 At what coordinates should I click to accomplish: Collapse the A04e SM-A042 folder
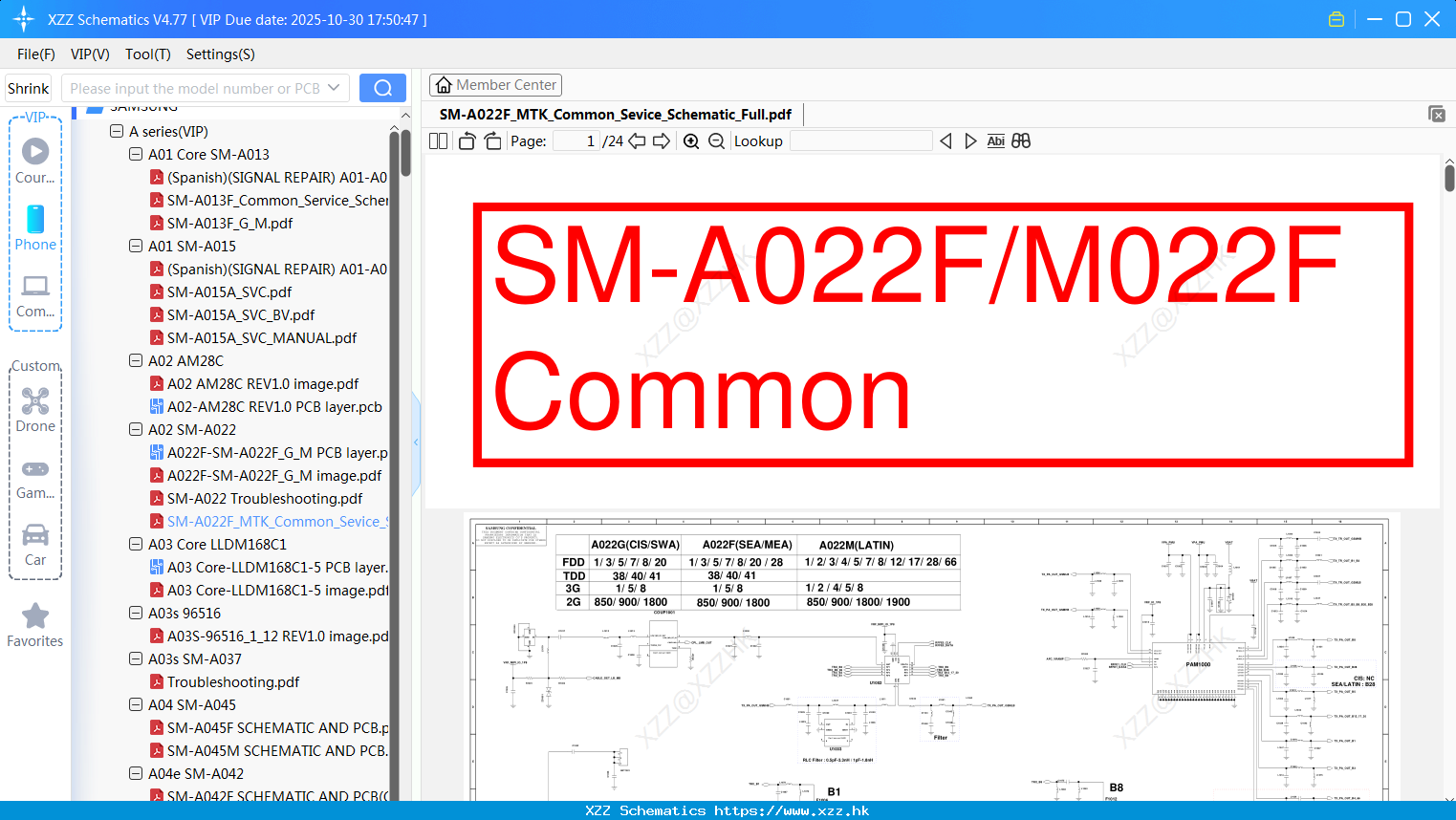[136, 773]
